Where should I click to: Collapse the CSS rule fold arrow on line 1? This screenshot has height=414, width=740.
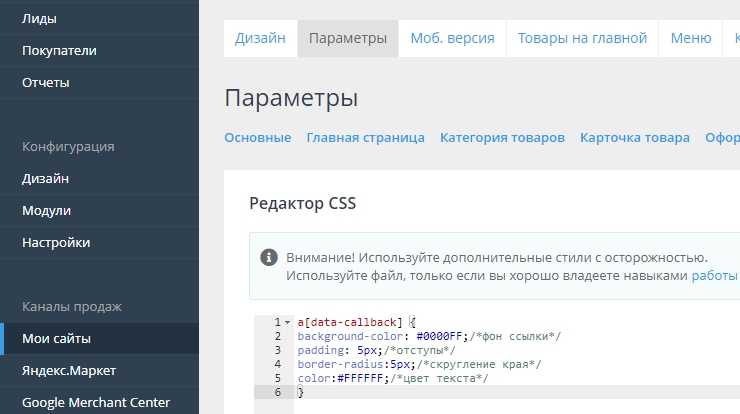tap(288, 322)
